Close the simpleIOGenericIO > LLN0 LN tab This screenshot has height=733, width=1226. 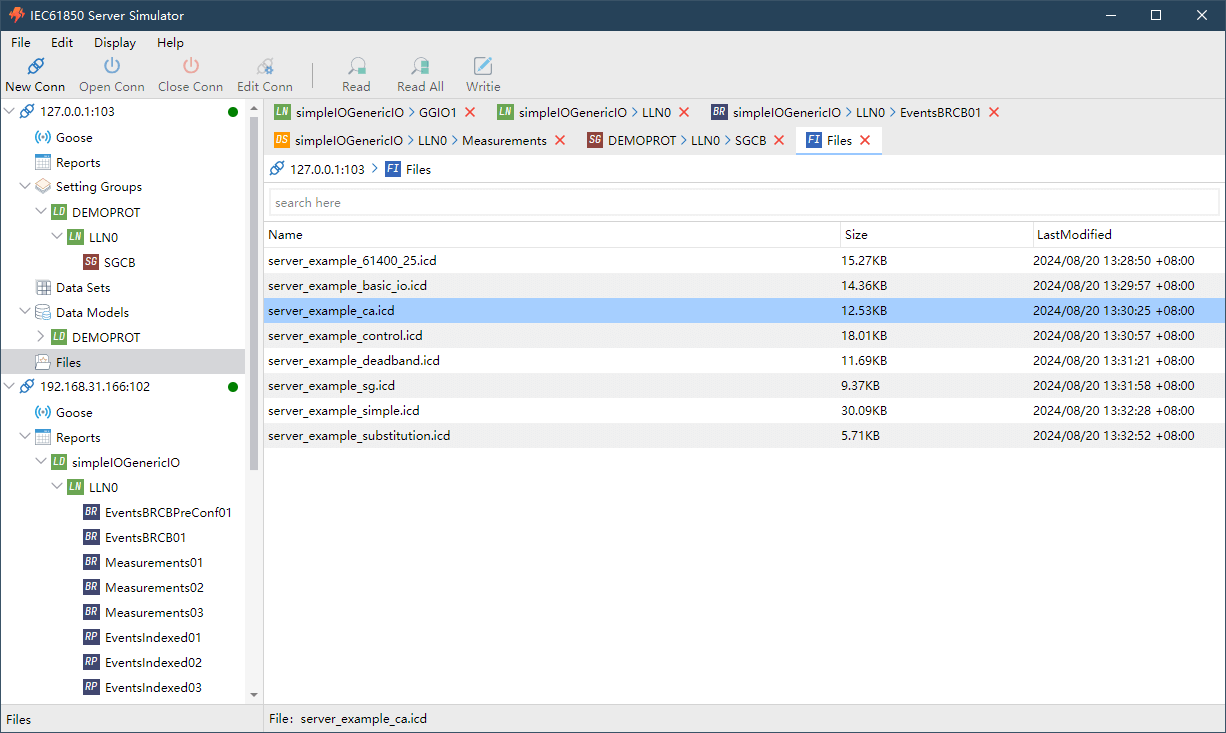(684, 113)
